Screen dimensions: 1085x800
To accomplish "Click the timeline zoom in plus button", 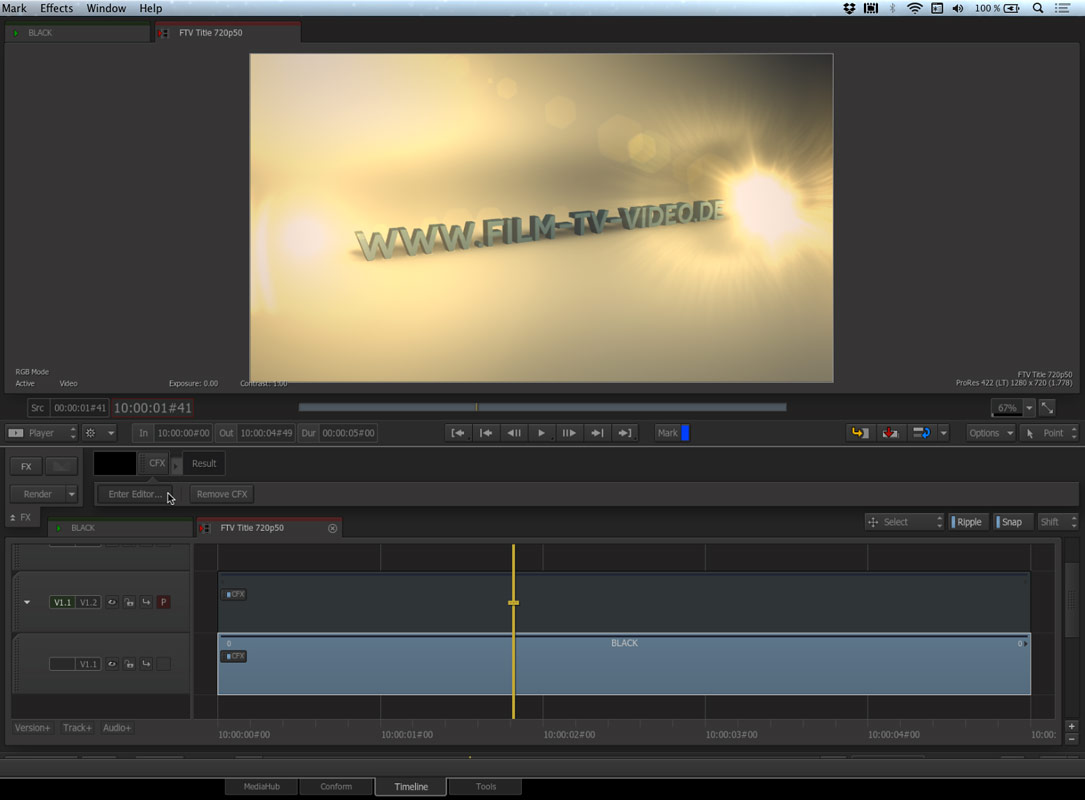I will (x=1072, y=726).
